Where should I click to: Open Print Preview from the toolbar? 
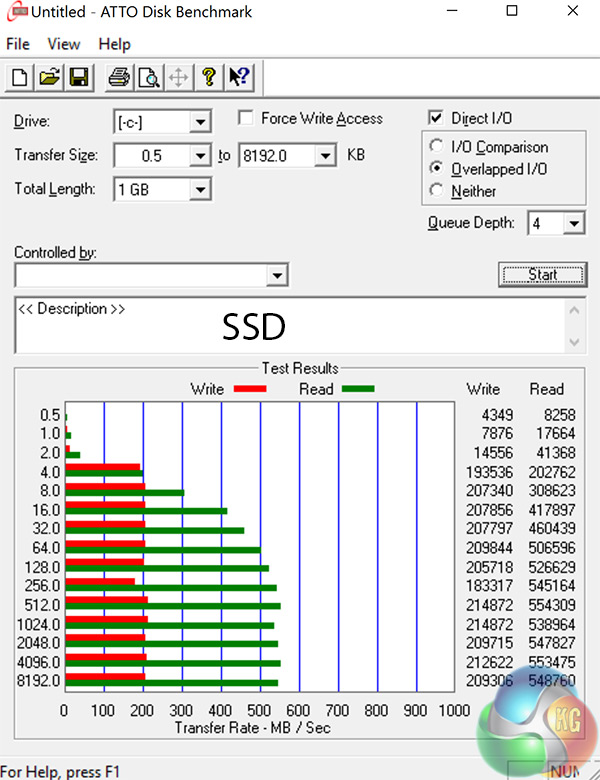[x=149, y=78]
